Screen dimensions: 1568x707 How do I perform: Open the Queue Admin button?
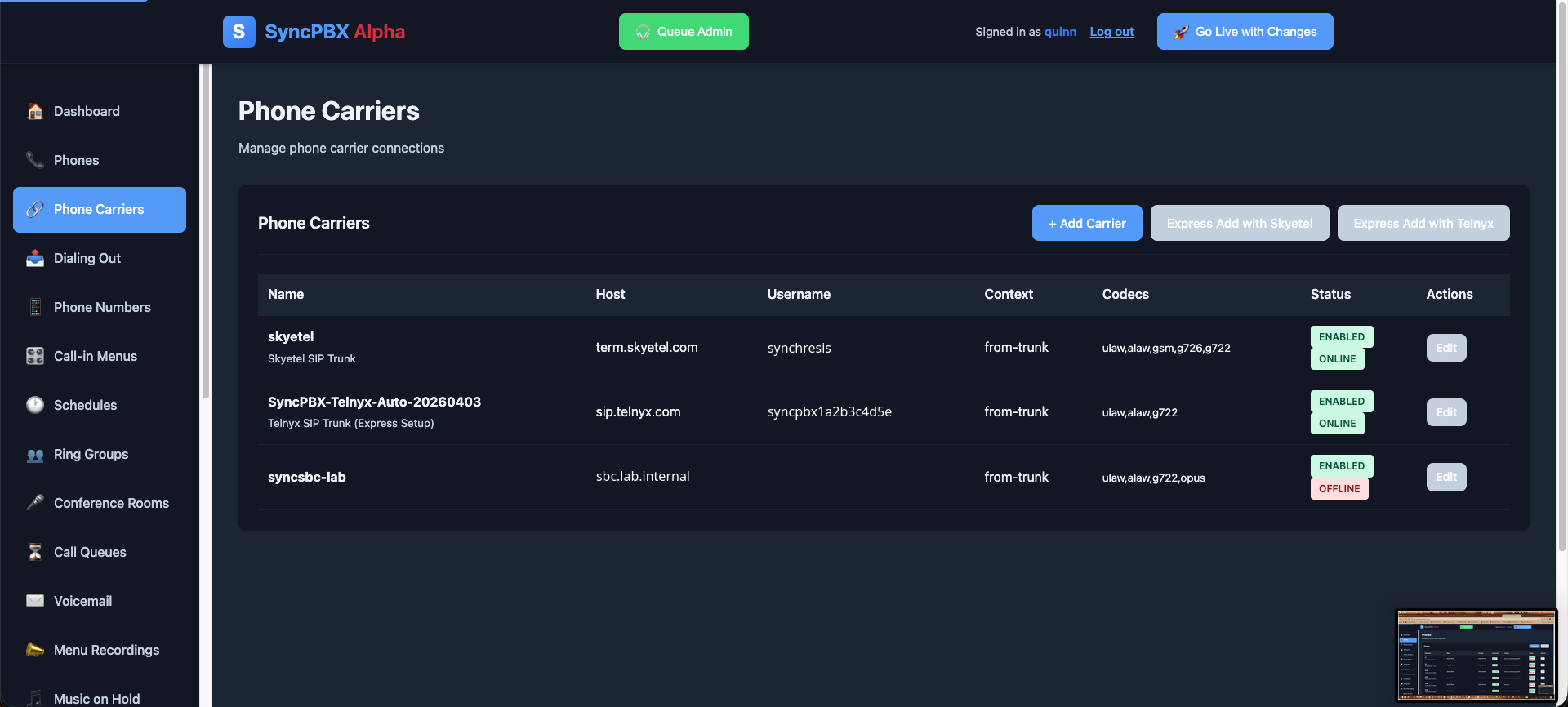coord(684,32)
